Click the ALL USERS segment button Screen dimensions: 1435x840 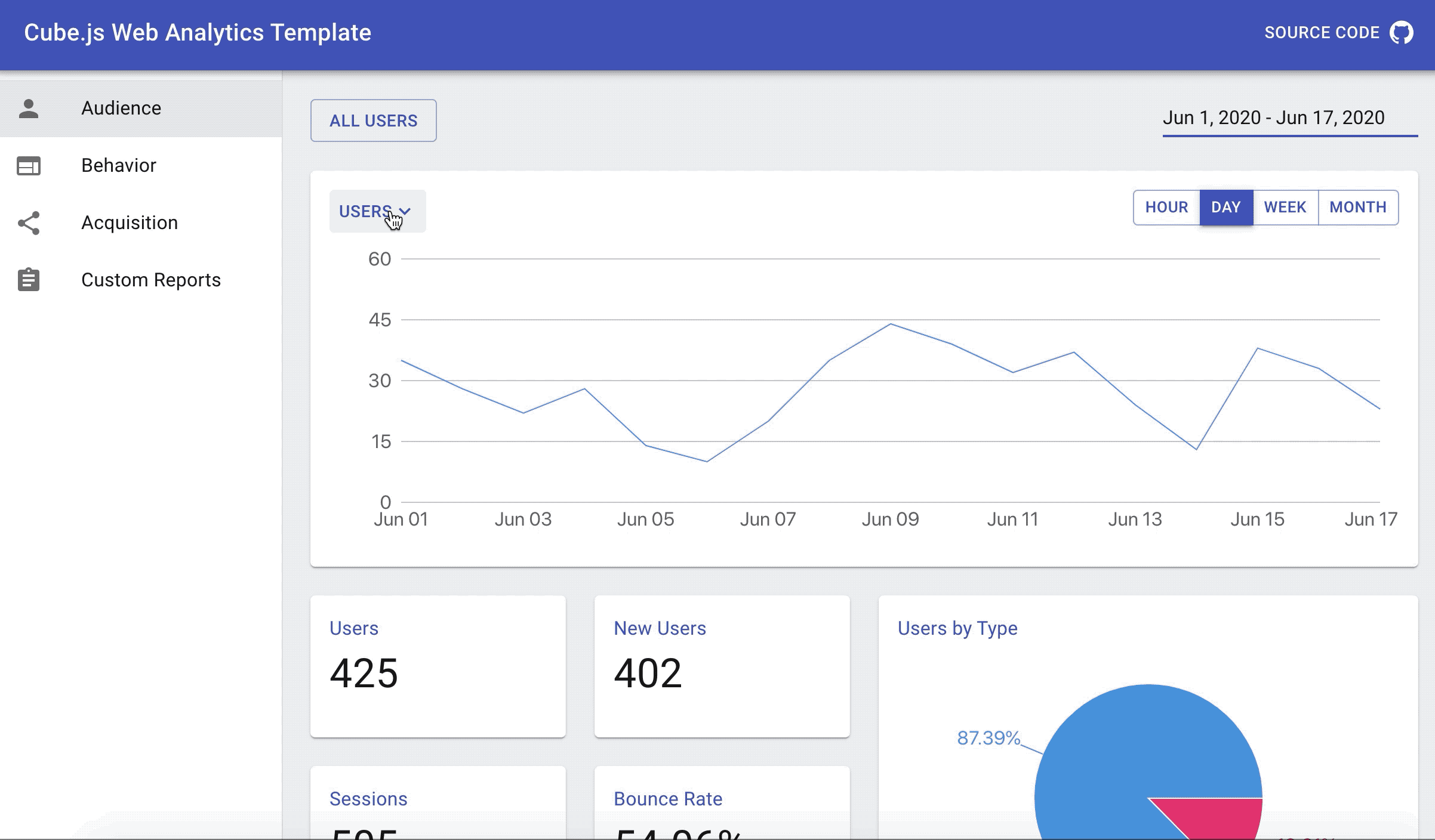(x=373, y=121)
